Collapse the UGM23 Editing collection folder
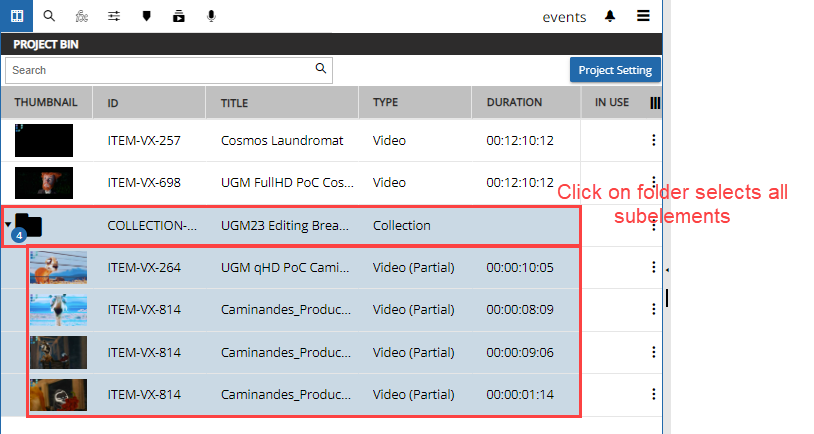814x434 pixels. coord(8,224)
